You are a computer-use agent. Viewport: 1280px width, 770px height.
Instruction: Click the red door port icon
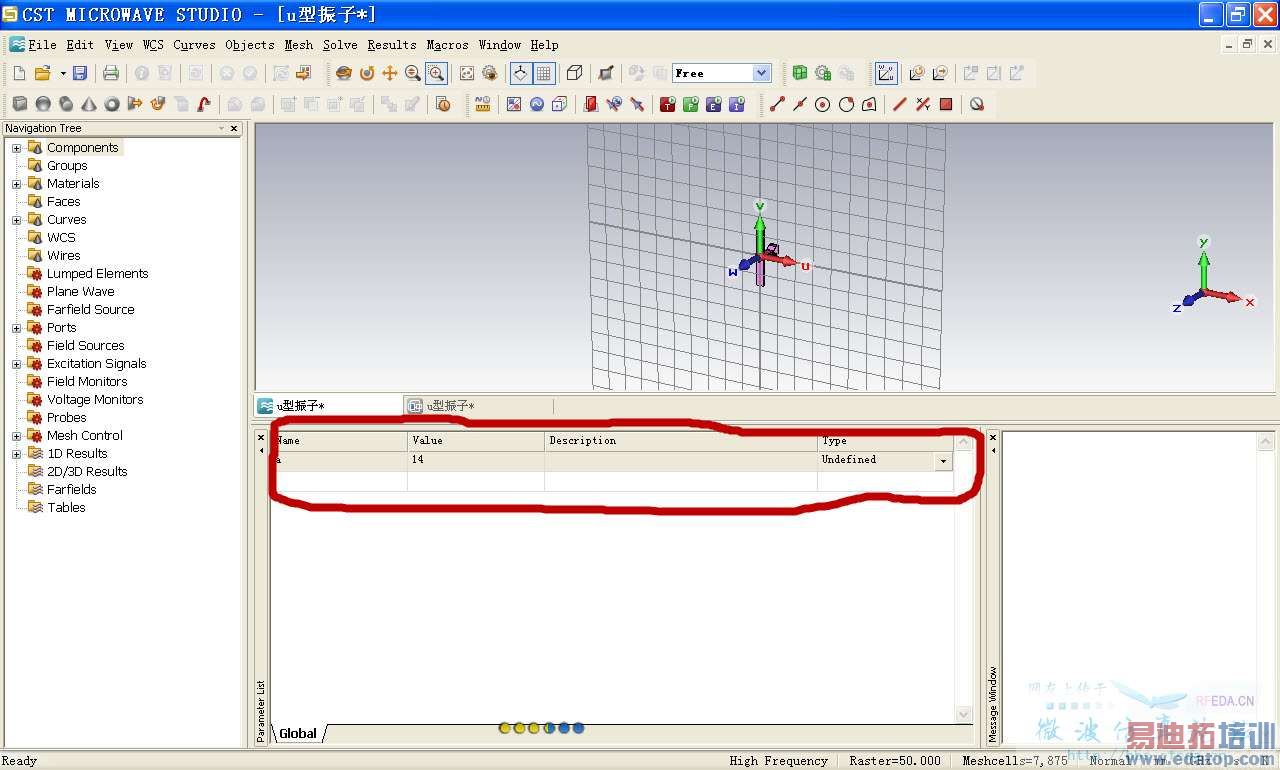click(590, 104)
